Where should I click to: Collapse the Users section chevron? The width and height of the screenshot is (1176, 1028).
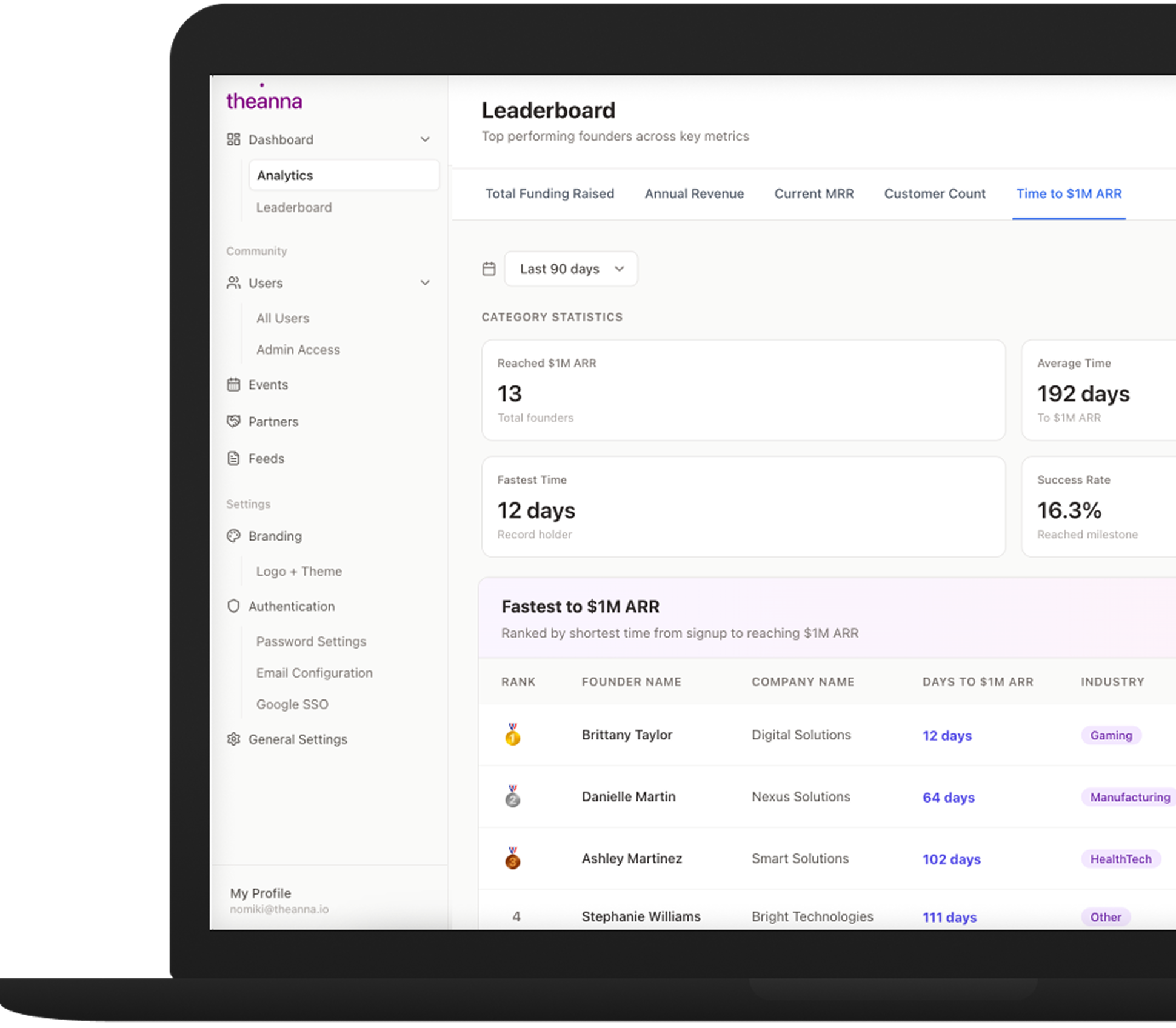click(x=425, y=283)
